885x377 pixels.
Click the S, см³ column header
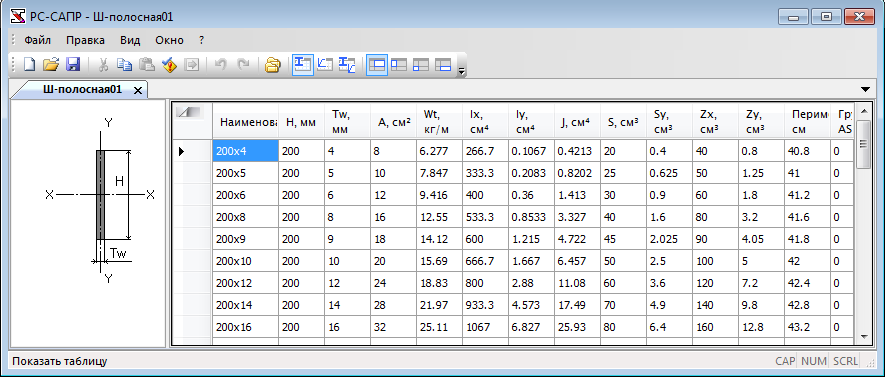tap(623, 121)
